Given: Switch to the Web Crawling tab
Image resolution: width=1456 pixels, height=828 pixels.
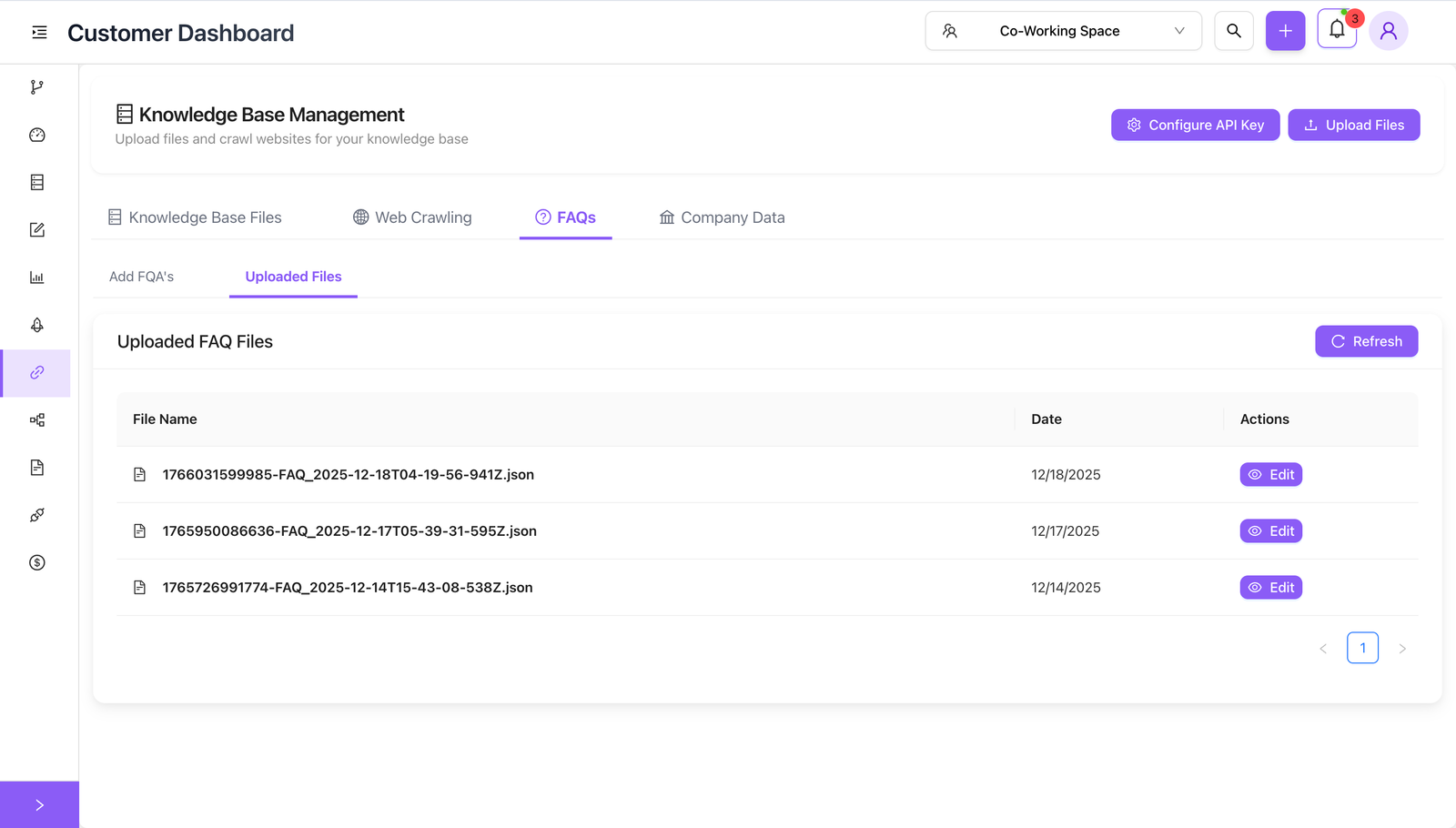Looking at the screenshot, I should (412, 217).
